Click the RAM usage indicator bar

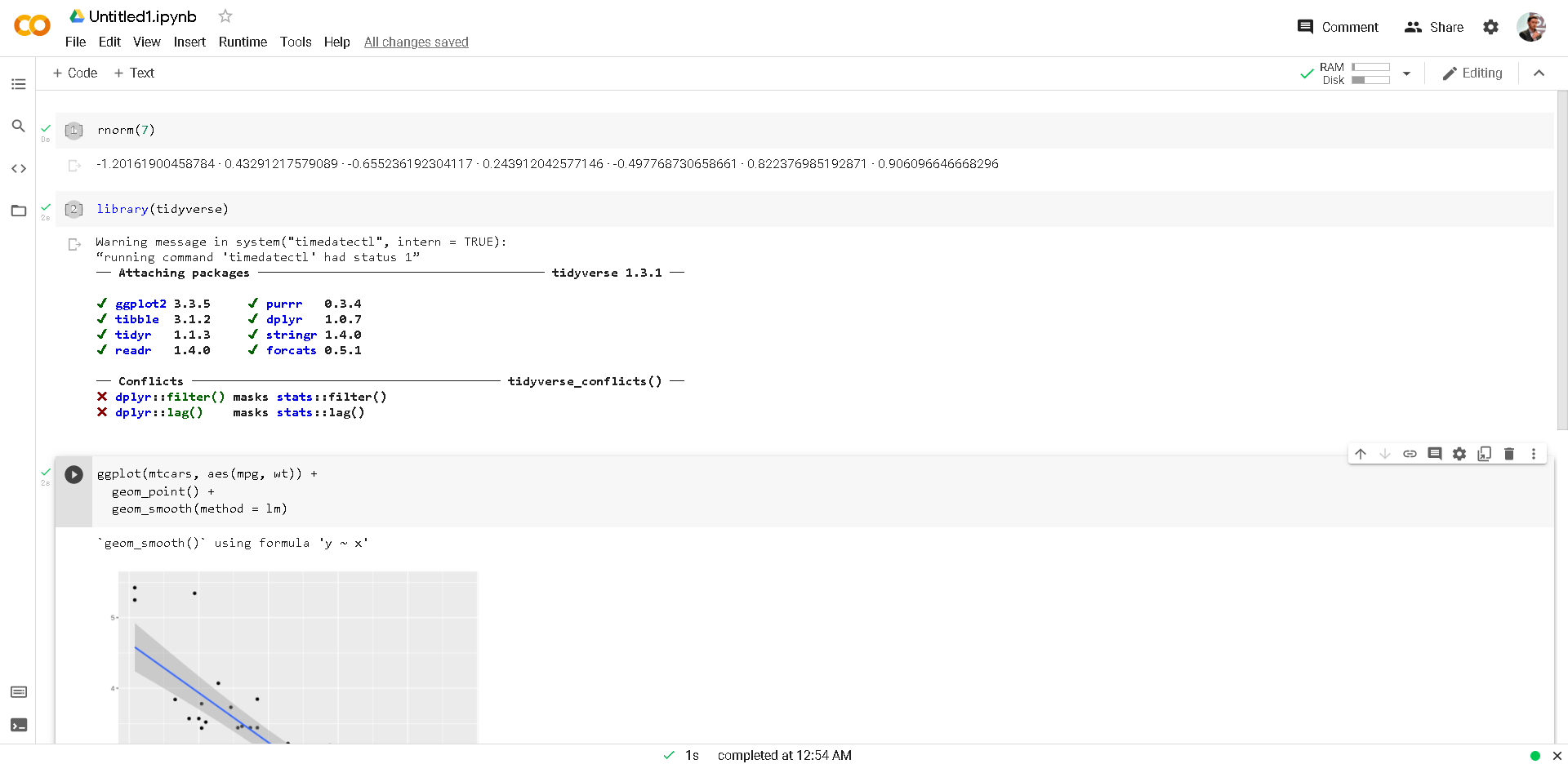tap(1370, 68)
